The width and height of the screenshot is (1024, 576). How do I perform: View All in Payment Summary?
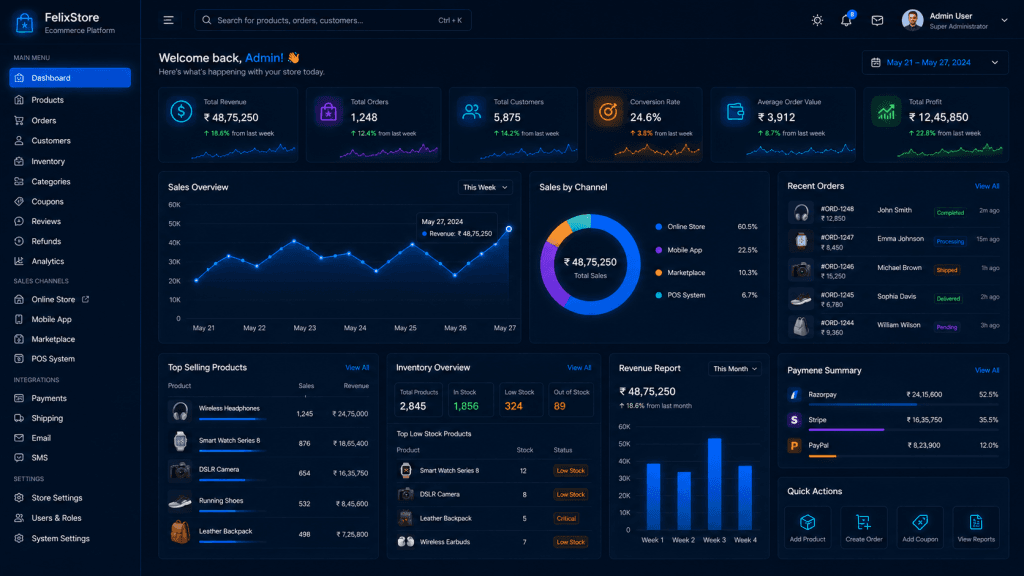pyautogui.click(x=987, y=370)
